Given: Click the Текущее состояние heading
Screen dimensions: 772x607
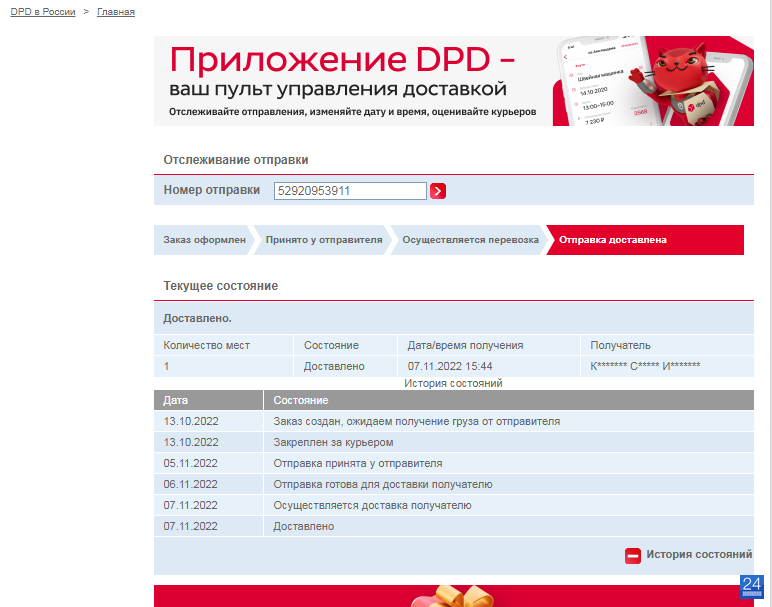Looking at the screenshot, I should pyautogui.click(x=221, y=286).
